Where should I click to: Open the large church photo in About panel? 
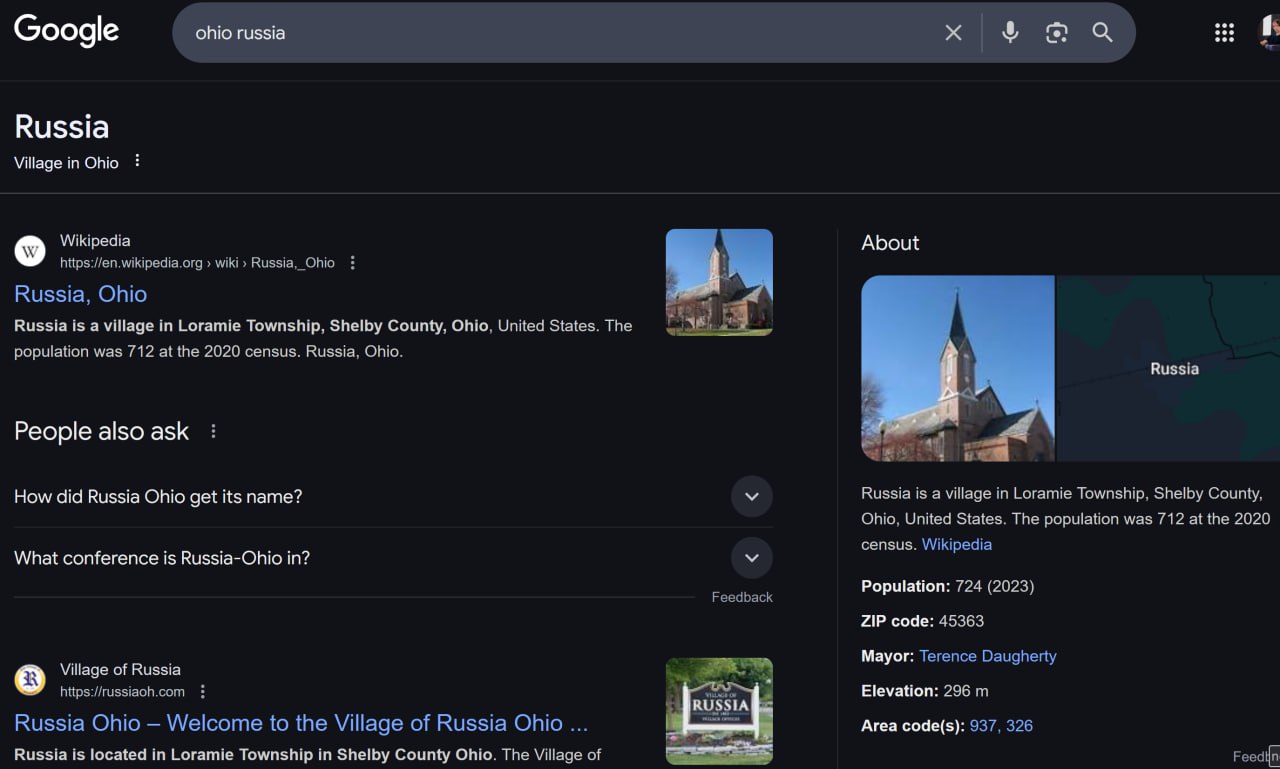pos(957,368)
